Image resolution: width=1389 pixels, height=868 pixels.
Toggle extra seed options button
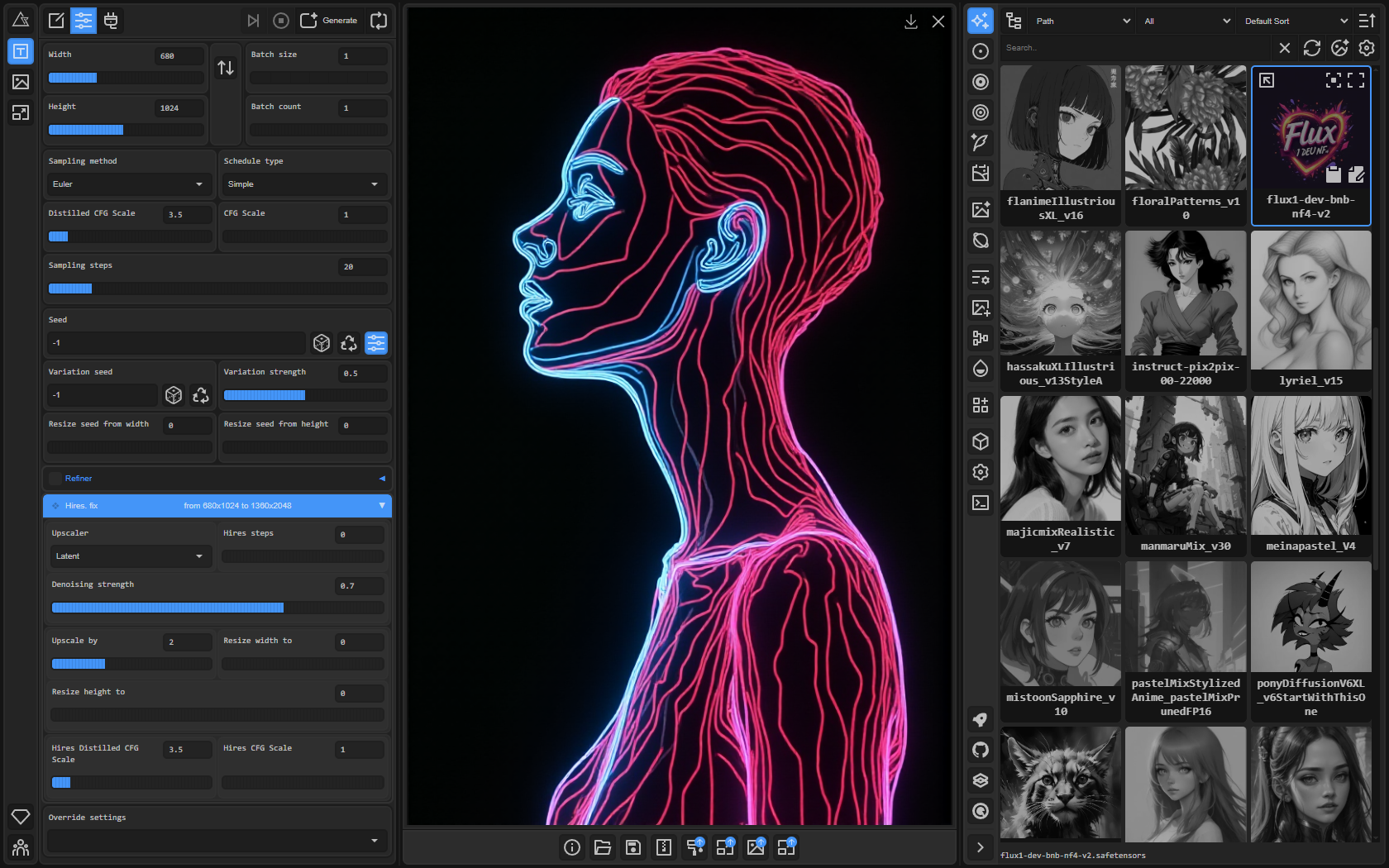coord(376,343)
